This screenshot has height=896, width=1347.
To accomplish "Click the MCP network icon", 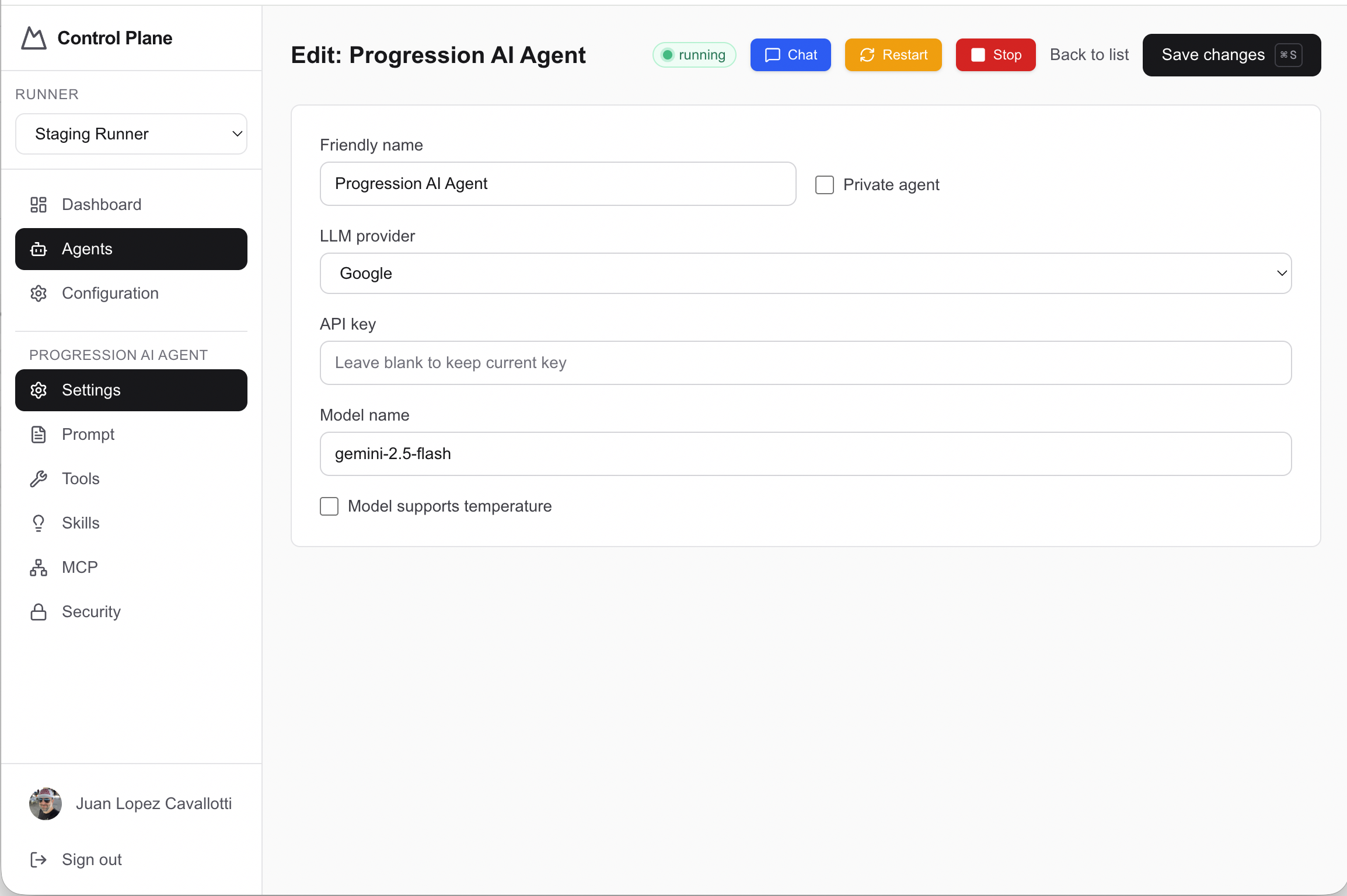I will [x=39, y=568].
